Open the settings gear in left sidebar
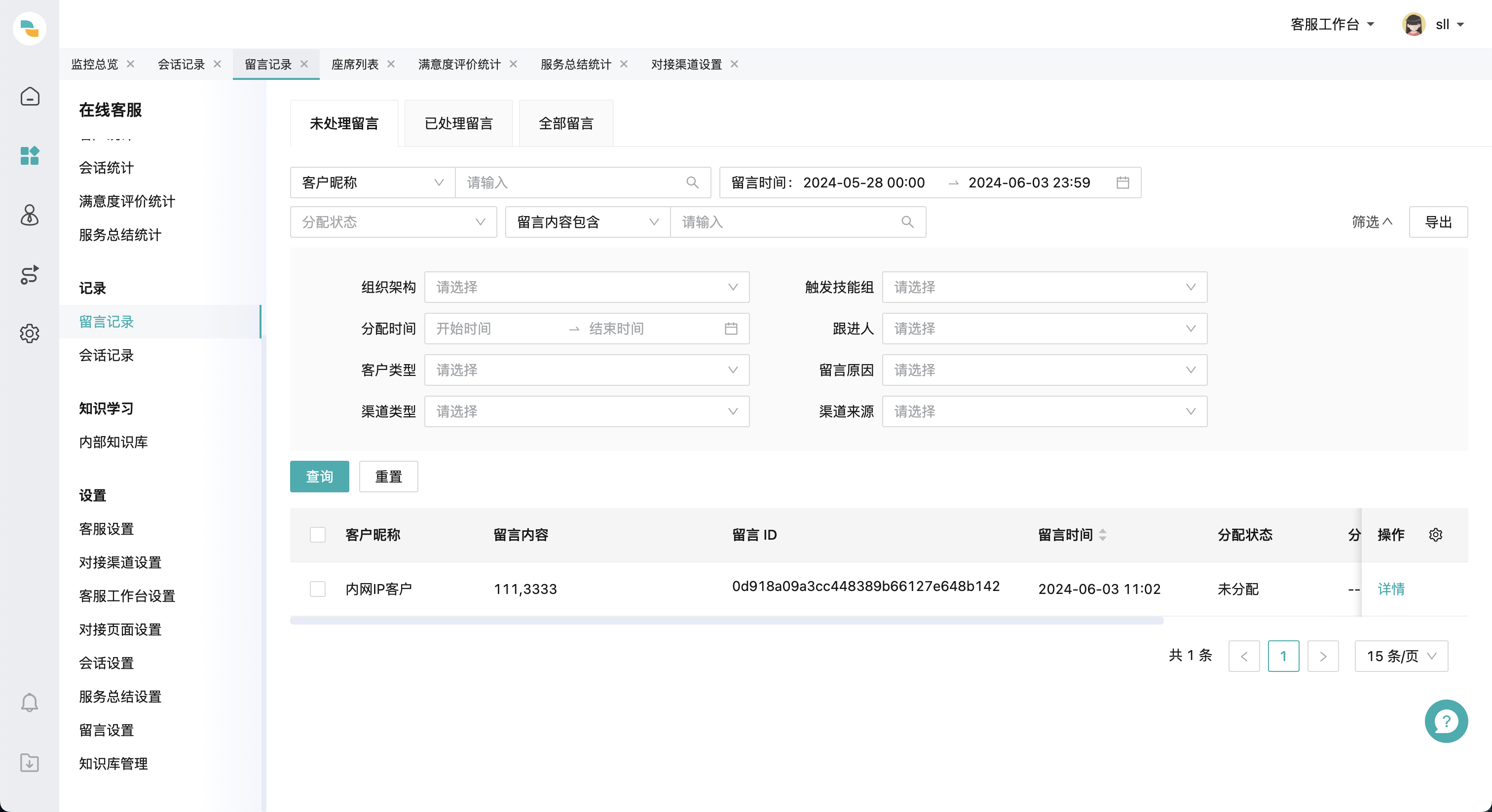The height and width of the screenshot is (812, 1492). point(30,333)
